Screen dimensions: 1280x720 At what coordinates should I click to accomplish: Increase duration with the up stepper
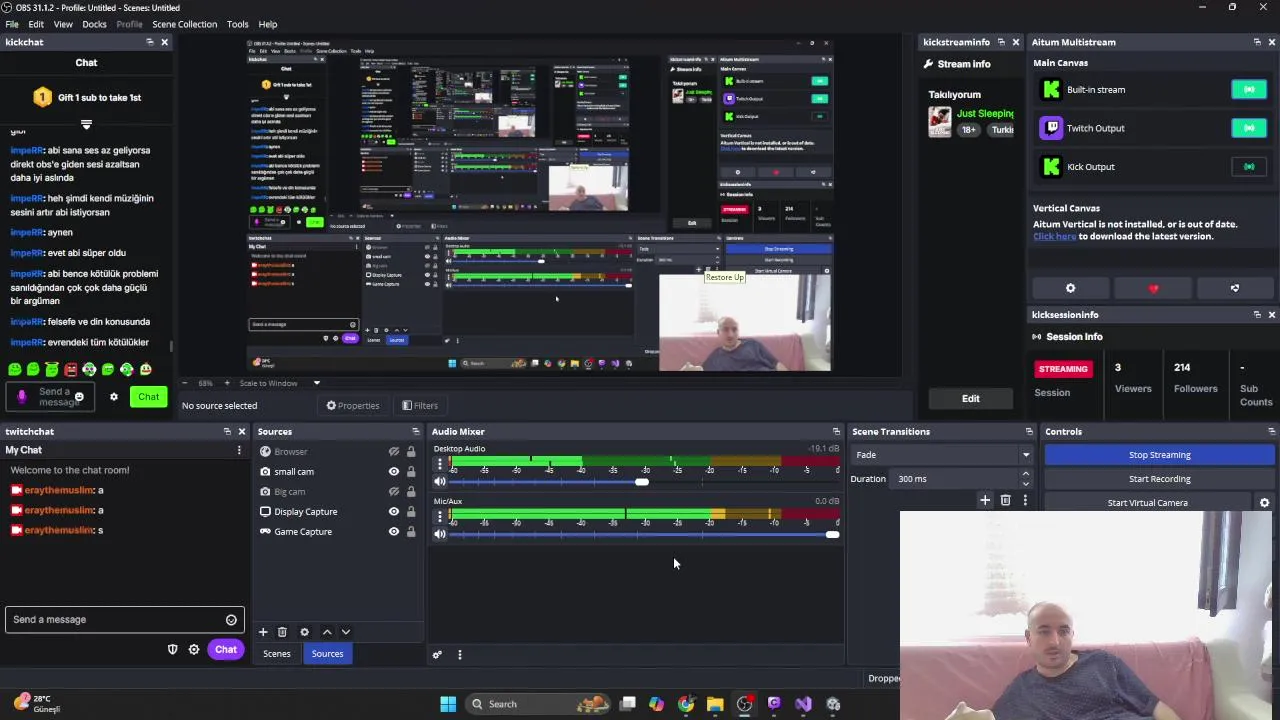coord(1025,474)
